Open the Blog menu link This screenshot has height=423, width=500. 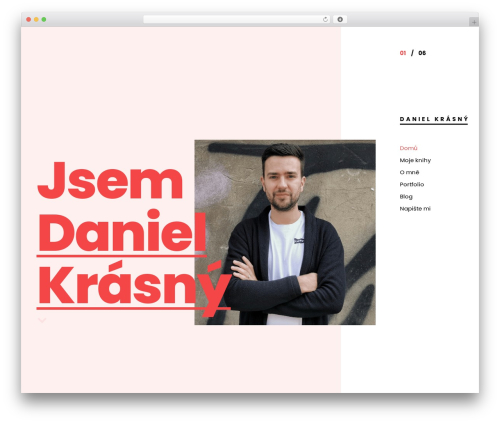click(406, 197)
